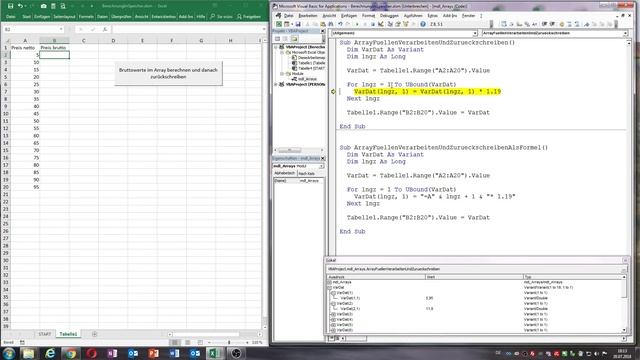Click Procedure View icon below the code window

point(331,338)
